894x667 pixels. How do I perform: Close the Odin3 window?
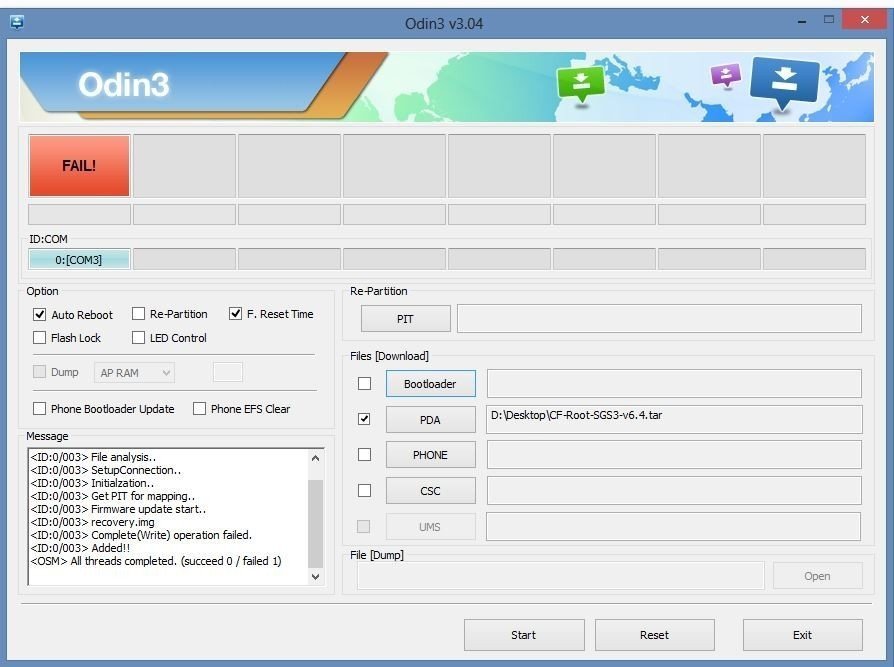[864, 19]
